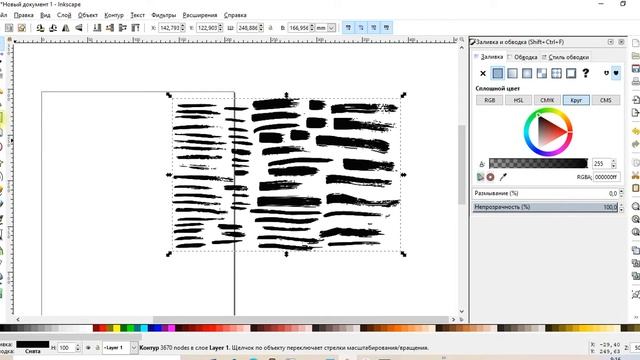Open the Справка menu
Image resolution: width=640 pixels, height=360 pixels.
pos(235,15)
